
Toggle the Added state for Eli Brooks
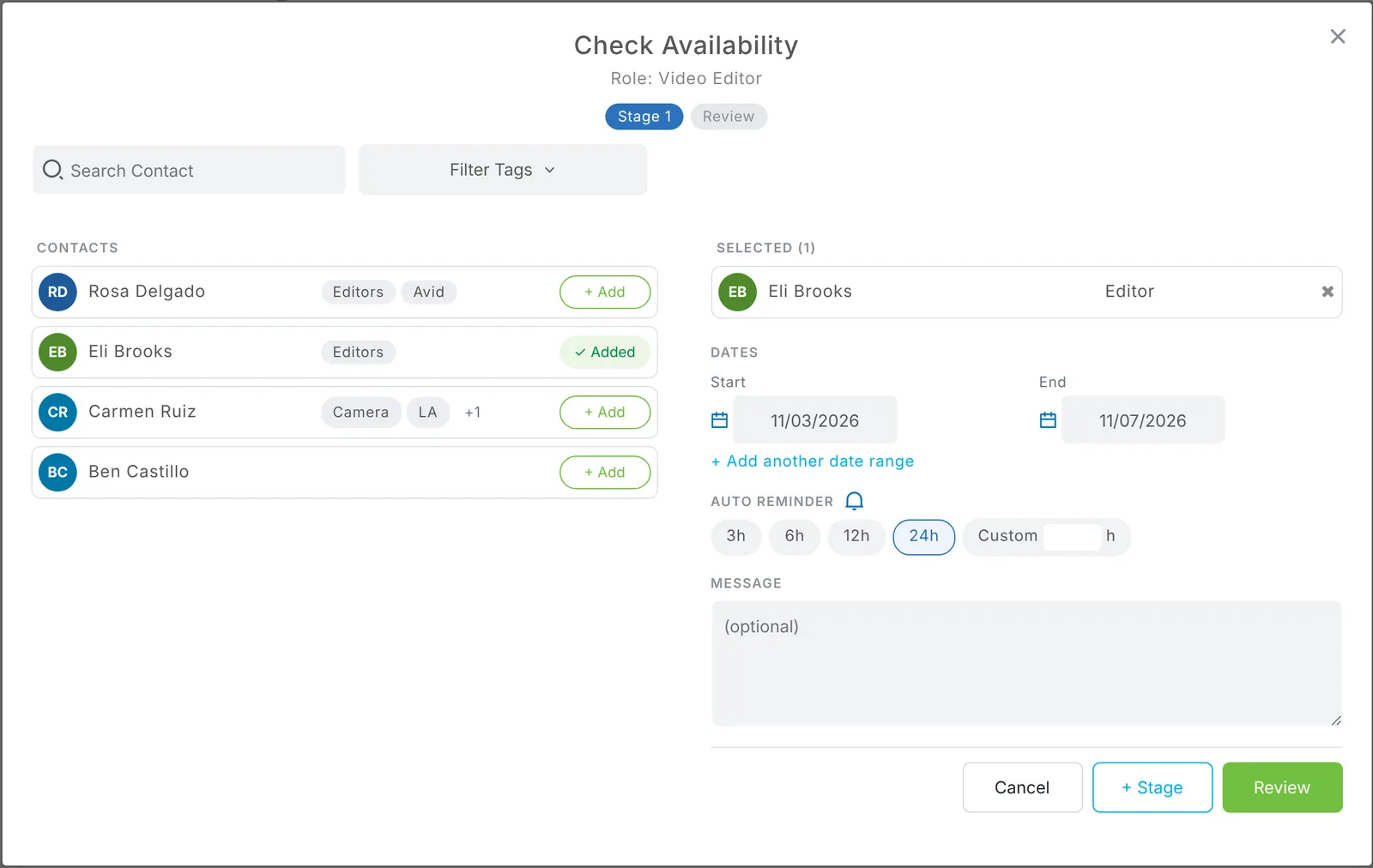[605, 352]
